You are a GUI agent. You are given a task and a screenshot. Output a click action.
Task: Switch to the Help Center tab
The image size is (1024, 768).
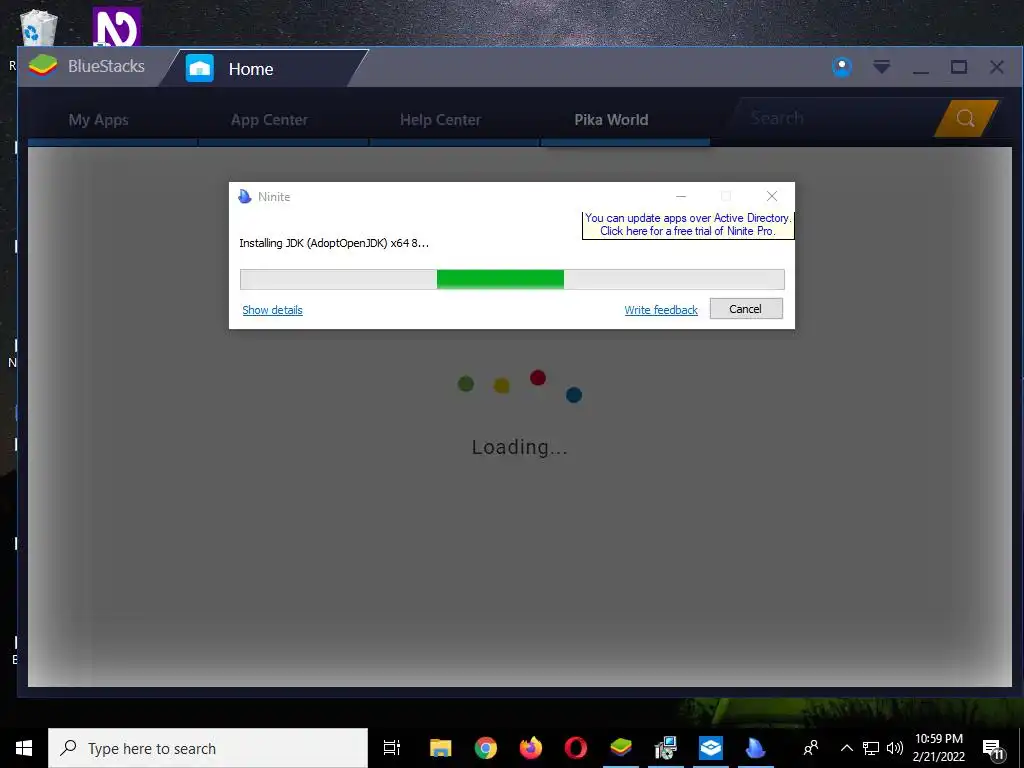(x=440, y=120)
